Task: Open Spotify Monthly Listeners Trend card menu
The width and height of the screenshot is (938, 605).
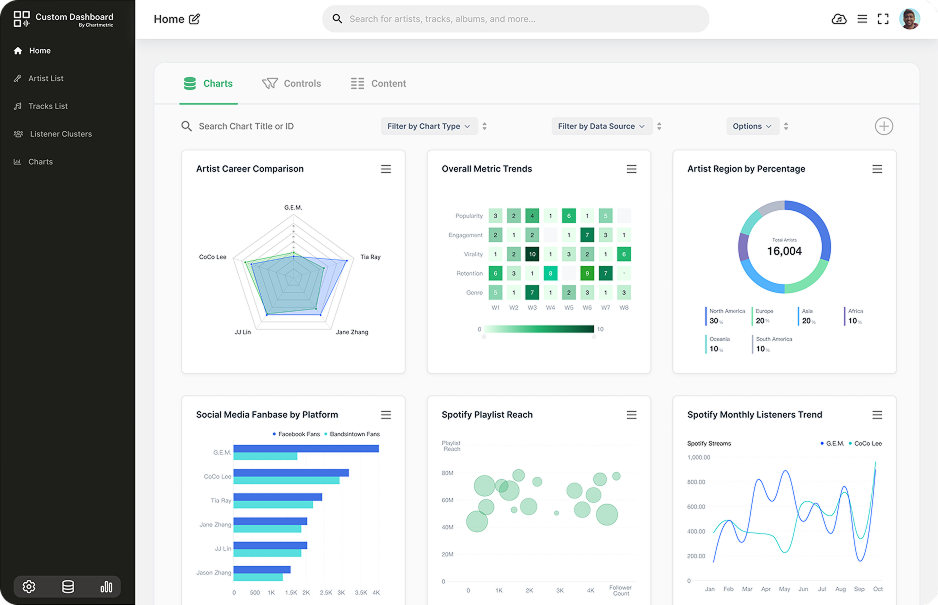Action: tap(877, 415)
